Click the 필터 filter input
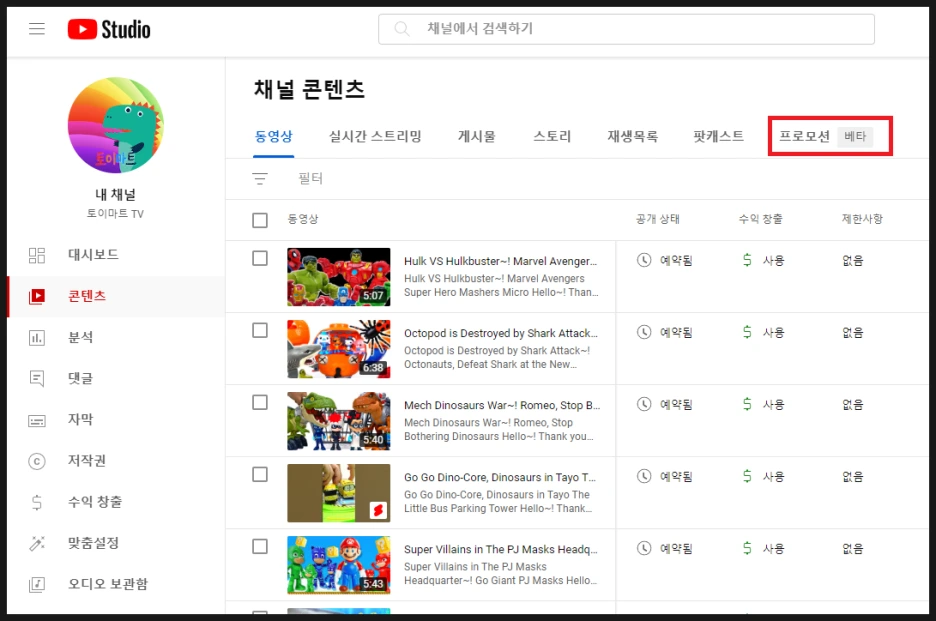 tap(310, 179)
